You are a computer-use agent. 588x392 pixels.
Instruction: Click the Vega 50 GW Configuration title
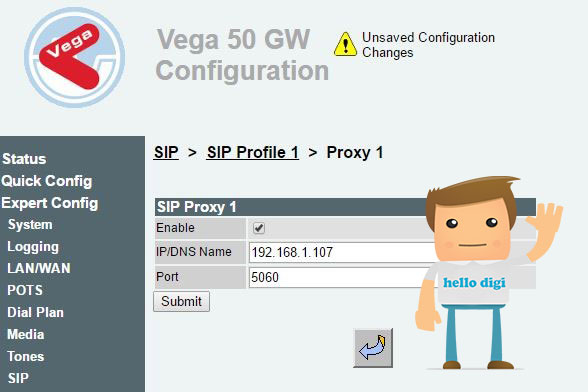click(242, 55)
